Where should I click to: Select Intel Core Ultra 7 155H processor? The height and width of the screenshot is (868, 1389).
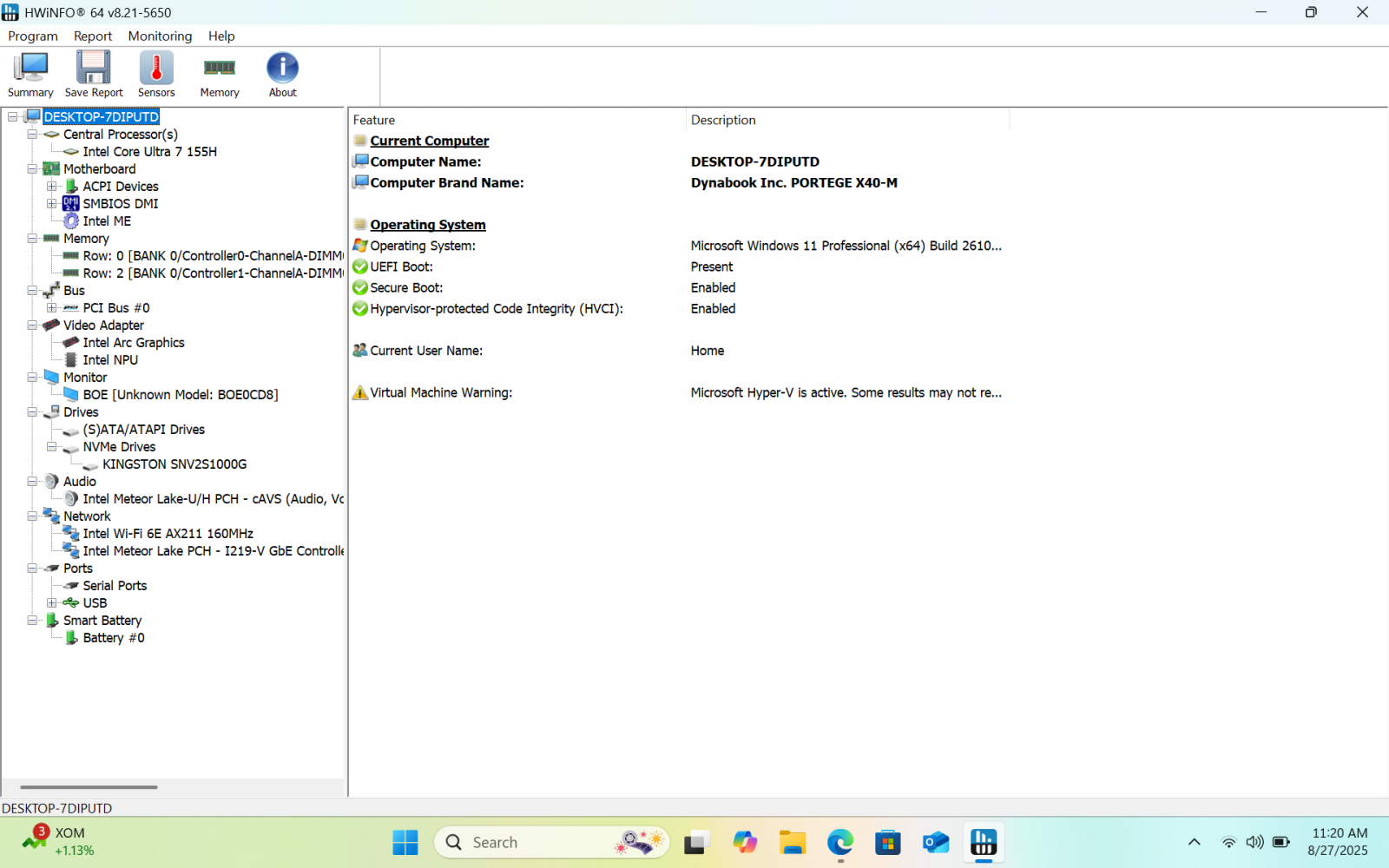(x=149, y=151)
